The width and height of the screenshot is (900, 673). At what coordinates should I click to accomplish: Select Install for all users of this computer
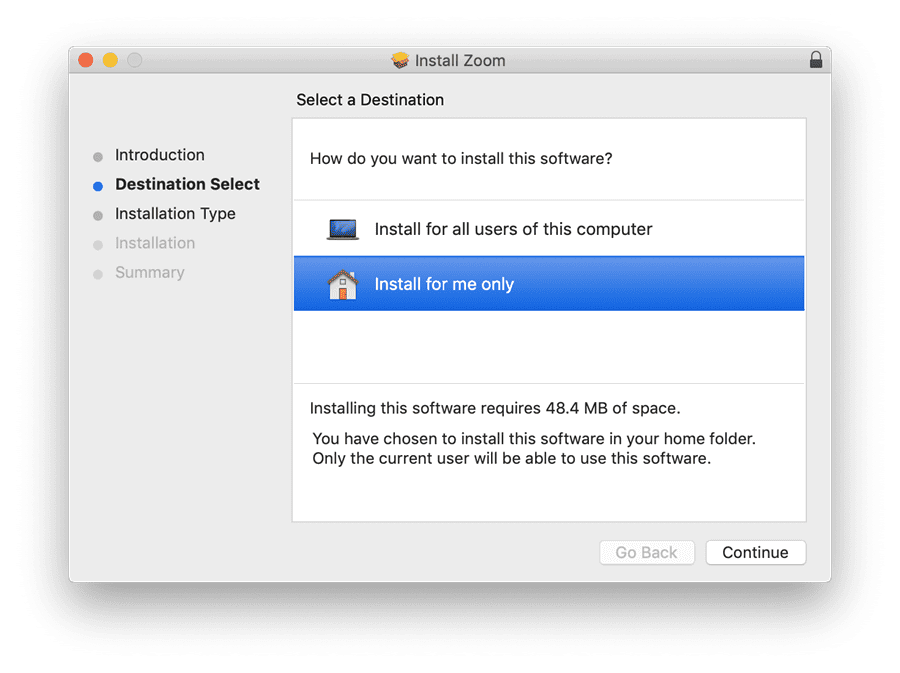tap(512, 229)
